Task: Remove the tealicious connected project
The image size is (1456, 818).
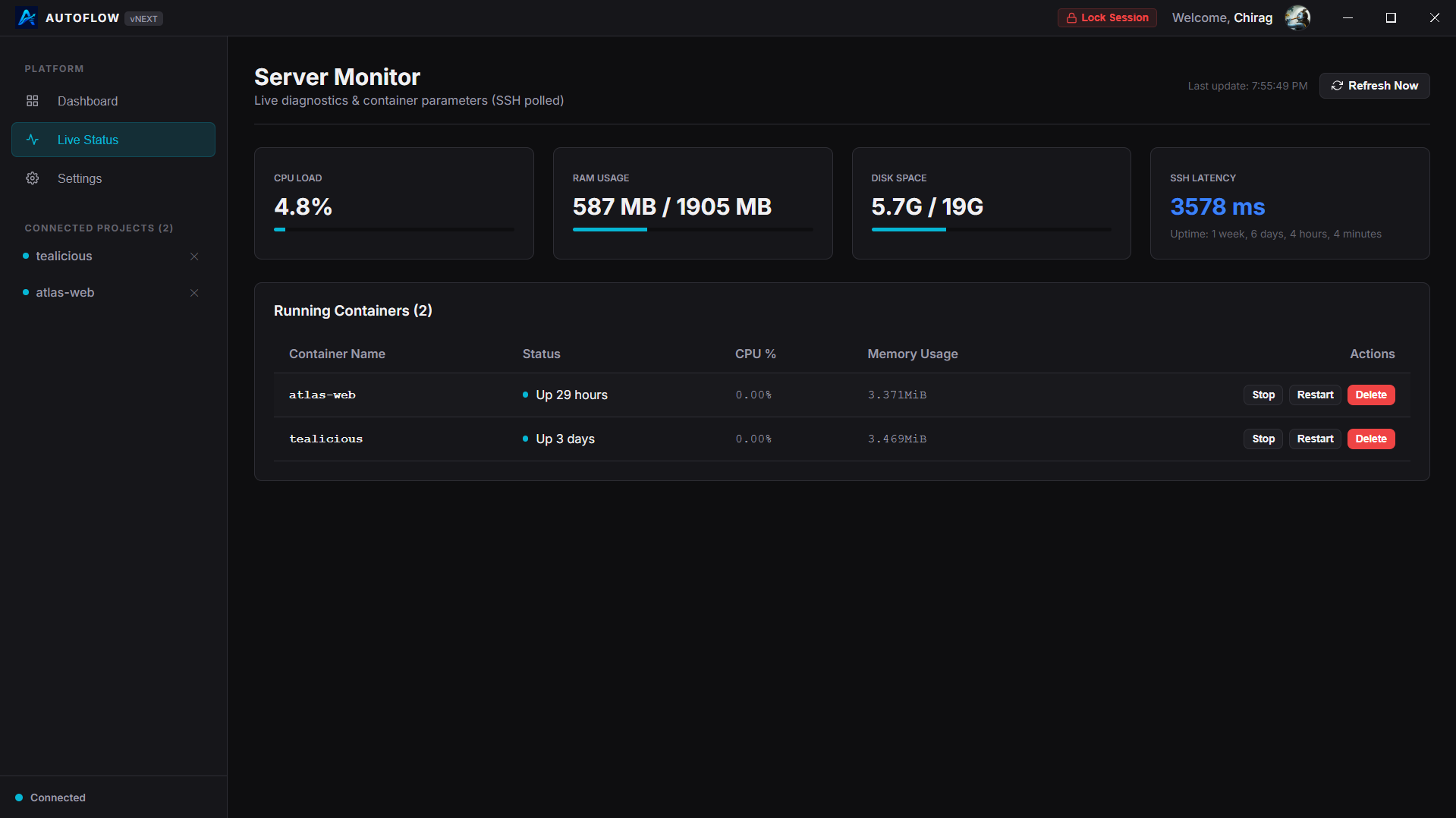Action: [194, 256]
